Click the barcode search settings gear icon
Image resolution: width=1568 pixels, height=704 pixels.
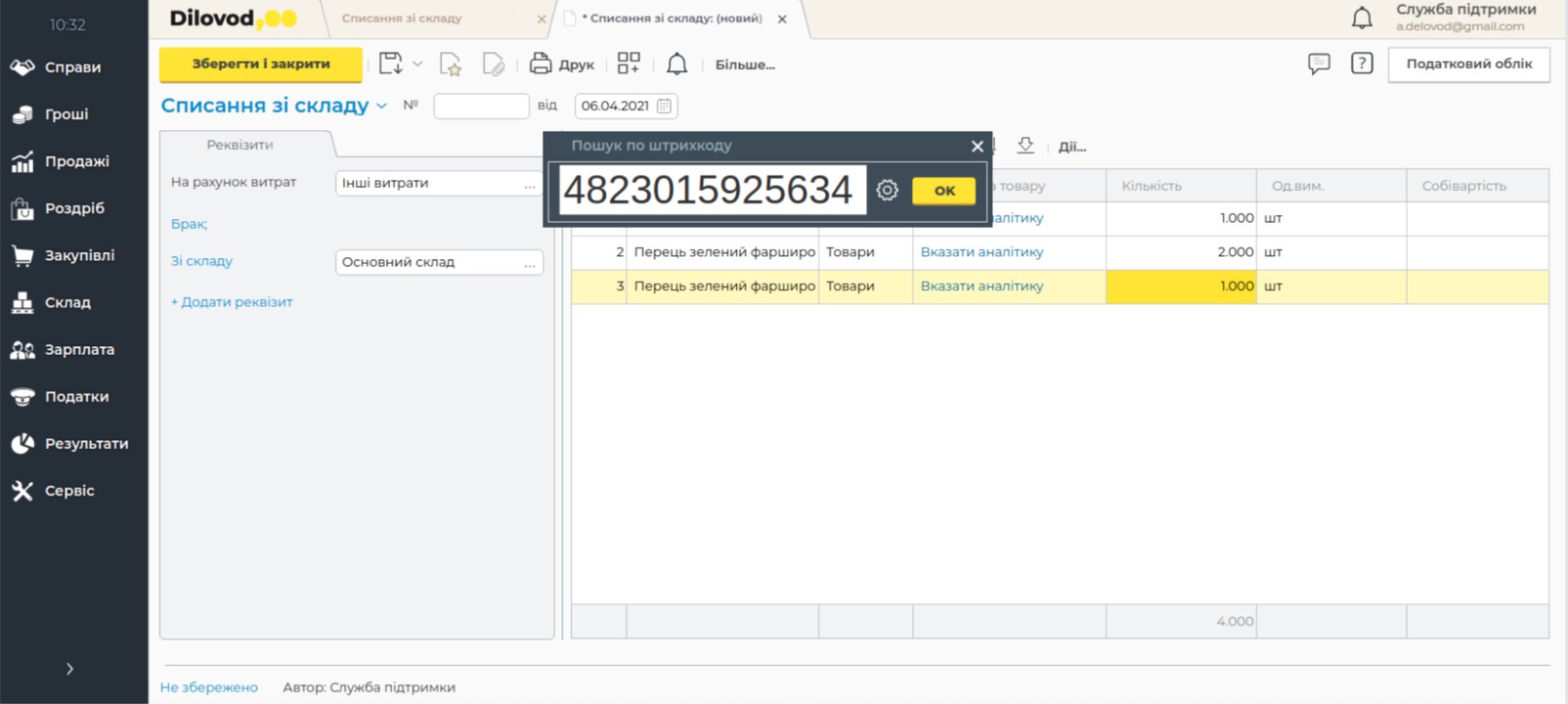point(886,191)
